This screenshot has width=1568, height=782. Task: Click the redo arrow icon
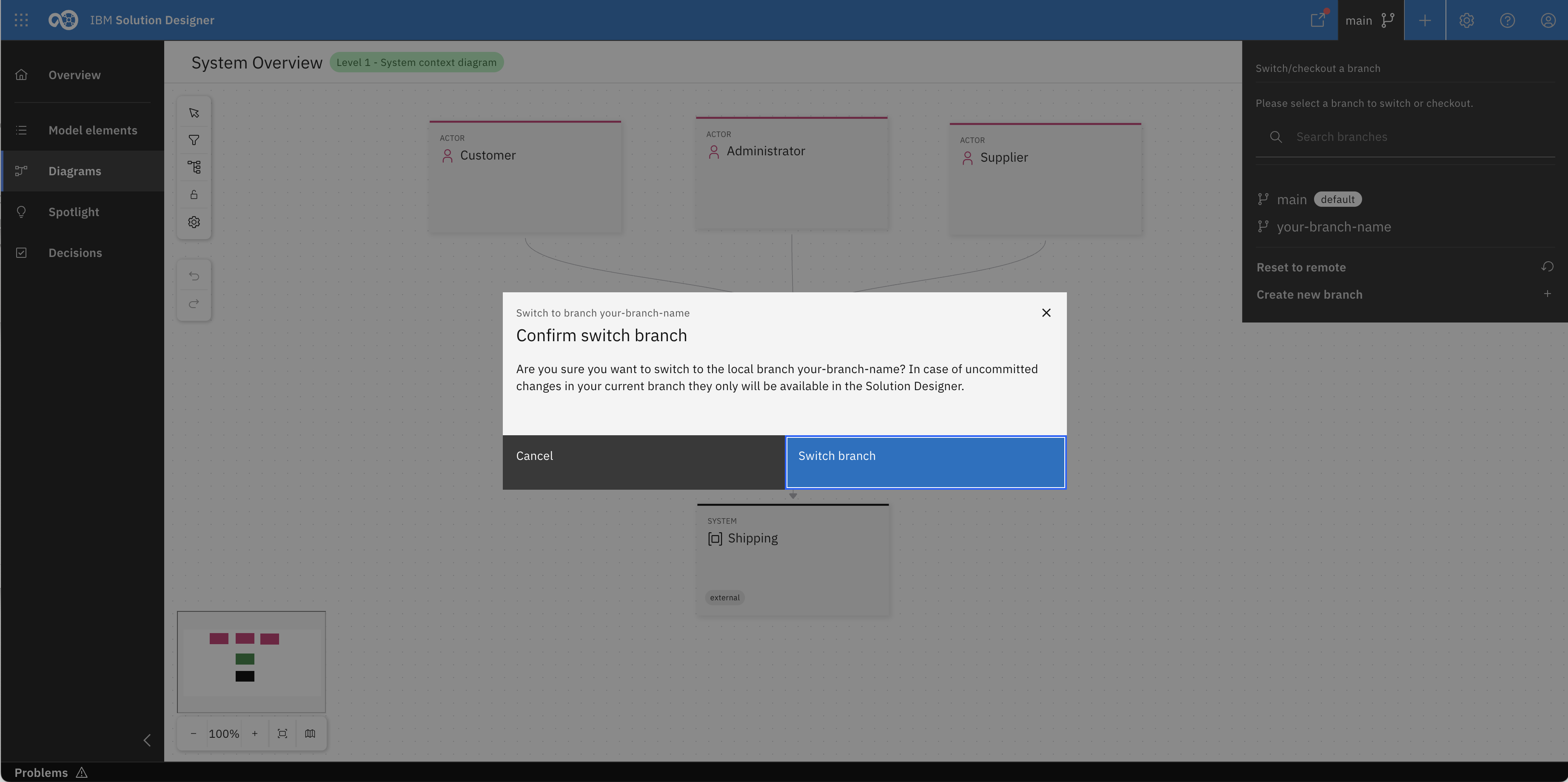pos(194,304)
